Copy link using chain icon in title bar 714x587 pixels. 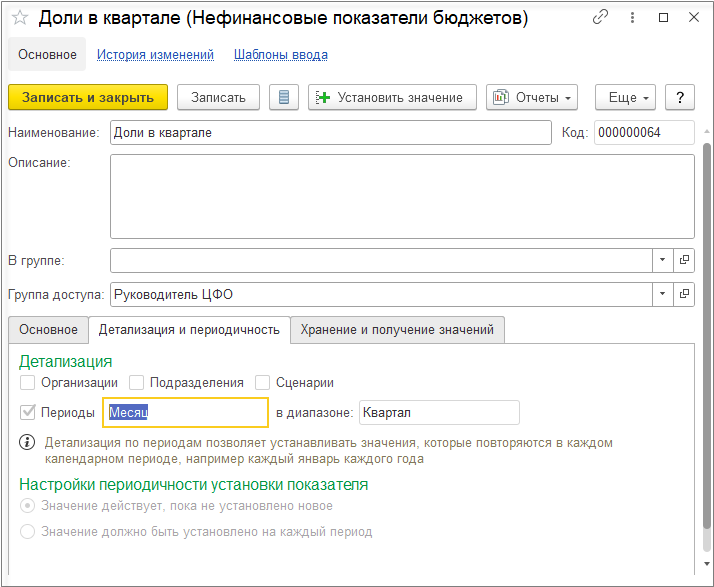pos(600,18)
